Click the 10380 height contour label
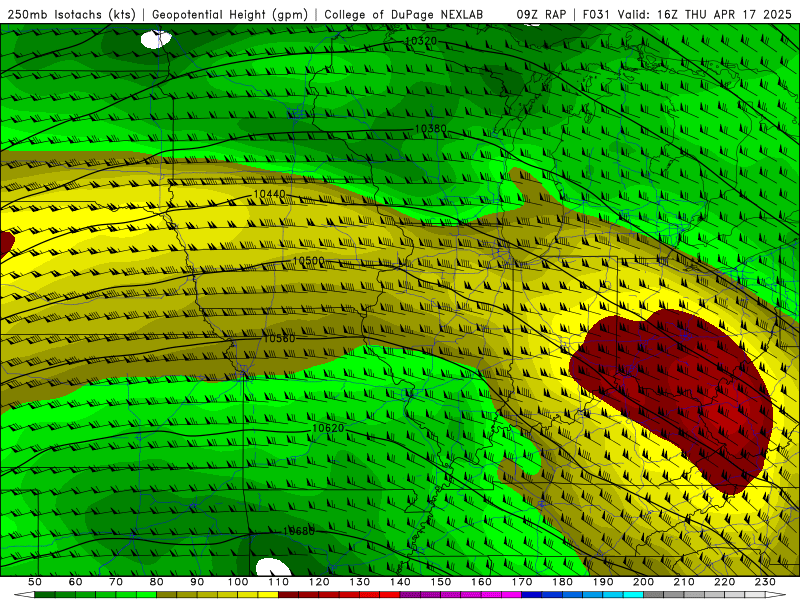The image size is (800, 600). pyautogui.click(x=431, y=129)
